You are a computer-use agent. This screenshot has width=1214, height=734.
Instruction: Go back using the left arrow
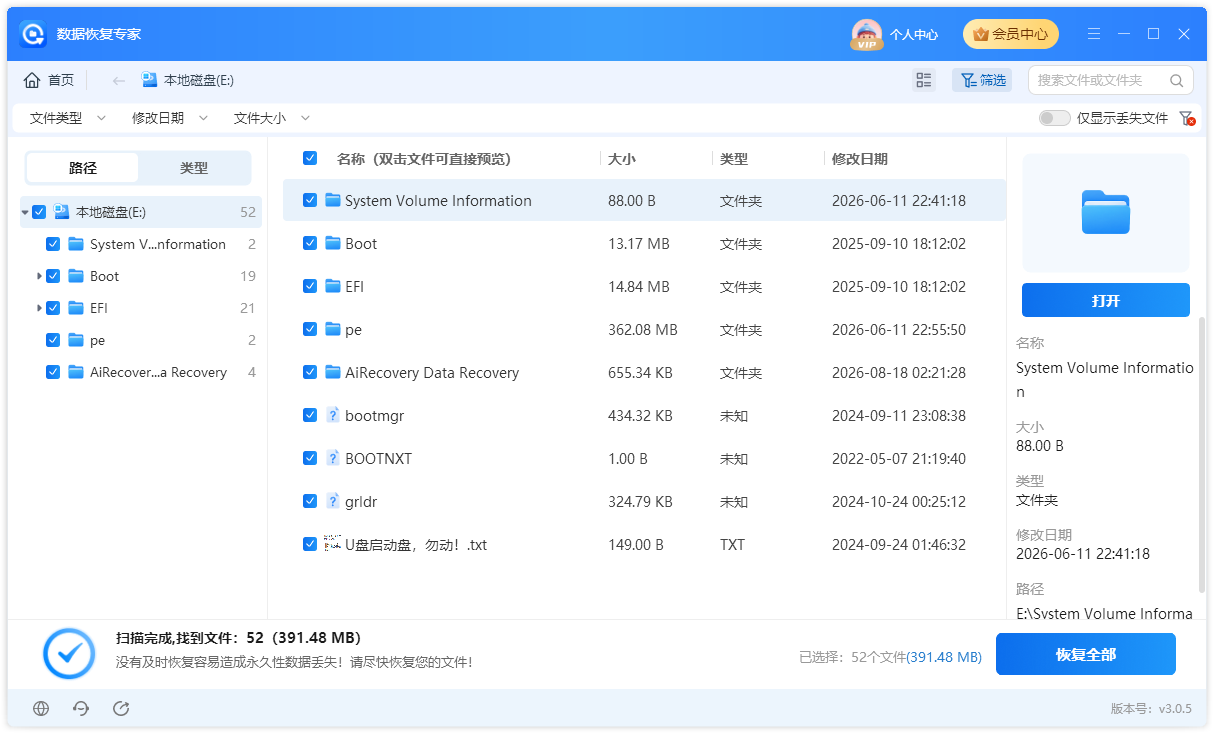[119, 80]
